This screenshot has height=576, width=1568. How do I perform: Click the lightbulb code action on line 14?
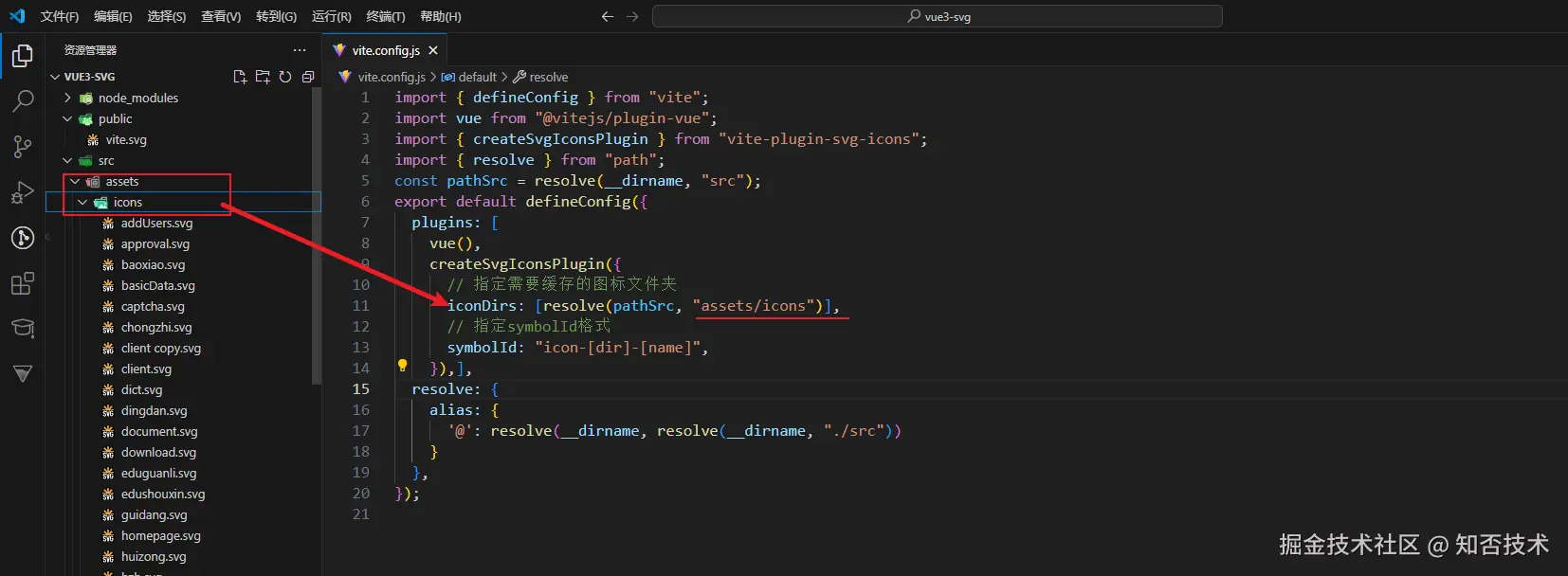click(x=402, y=366)
